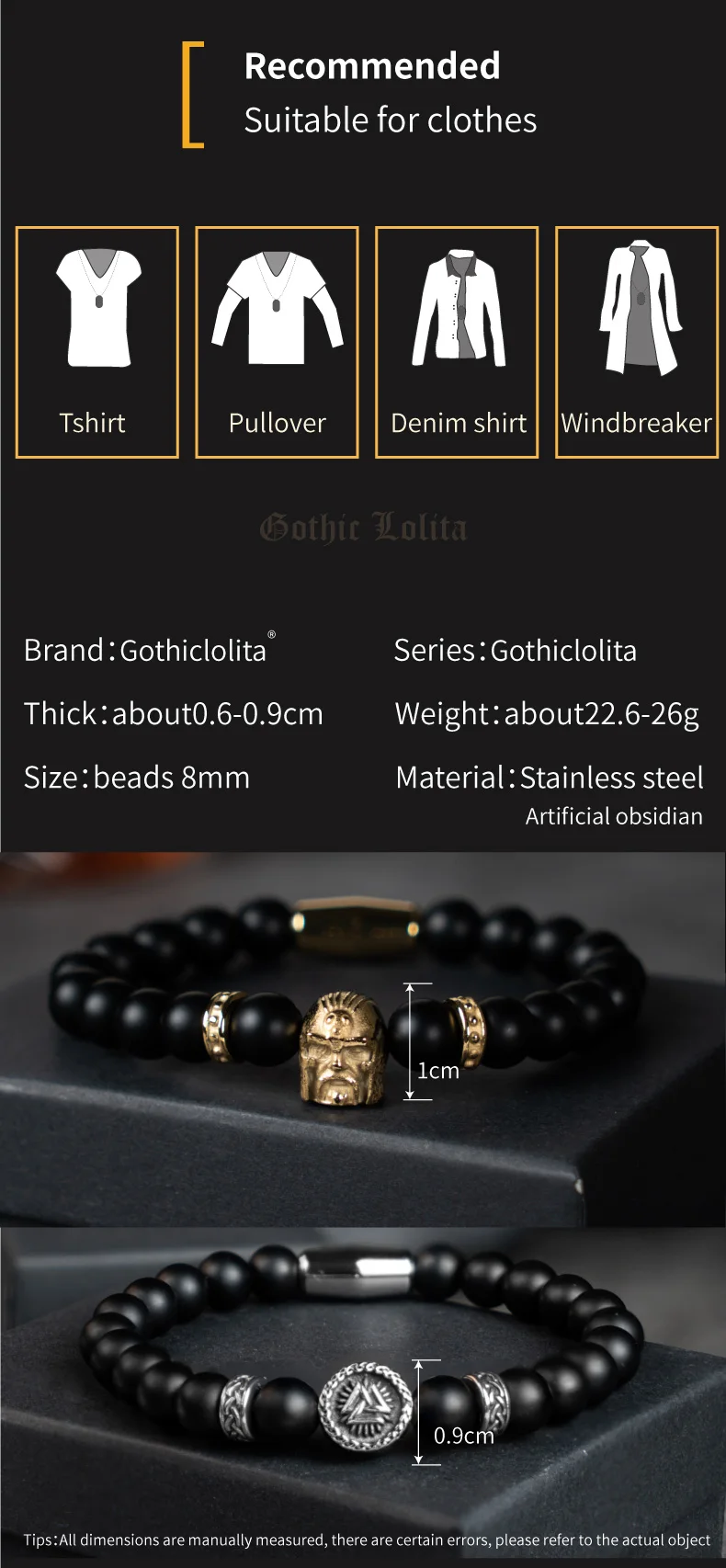Screen dimensions: 726x1568
Task: Select the Windbreaker coat icon
Action: [640, 307]
